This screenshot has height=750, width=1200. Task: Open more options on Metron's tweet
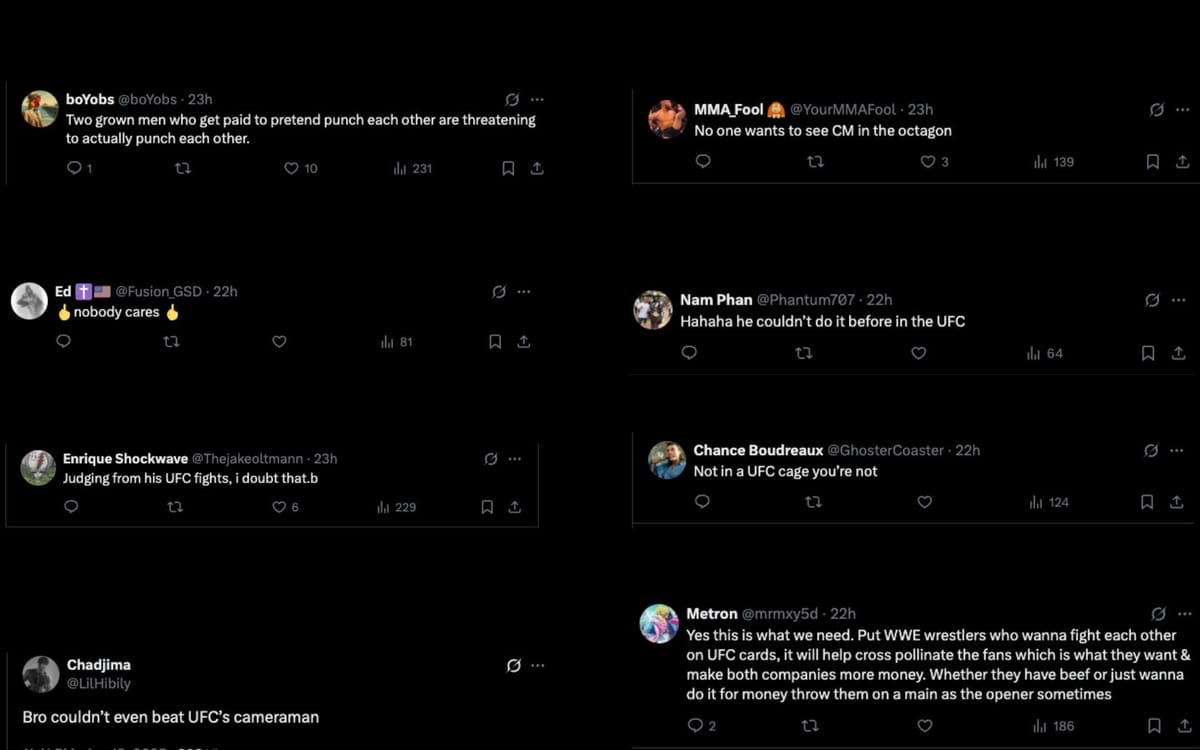tap(1184, 614)
